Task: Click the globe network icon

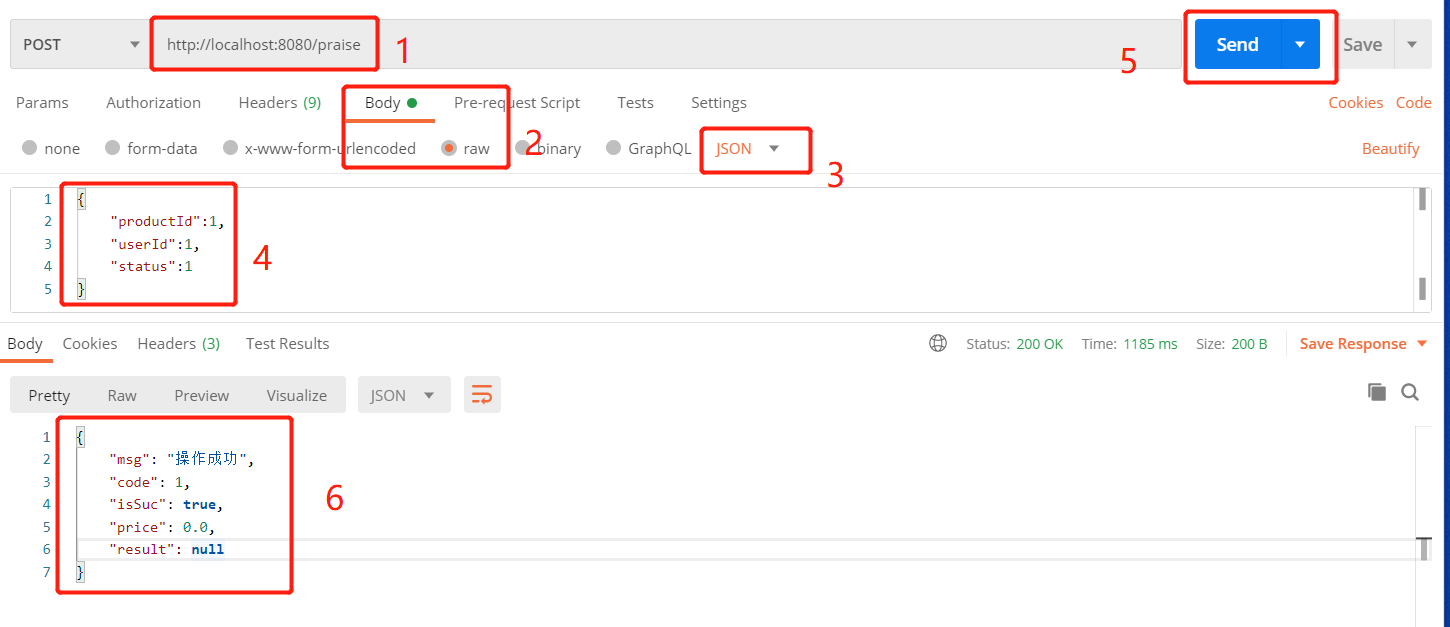Action: (938, 343)
